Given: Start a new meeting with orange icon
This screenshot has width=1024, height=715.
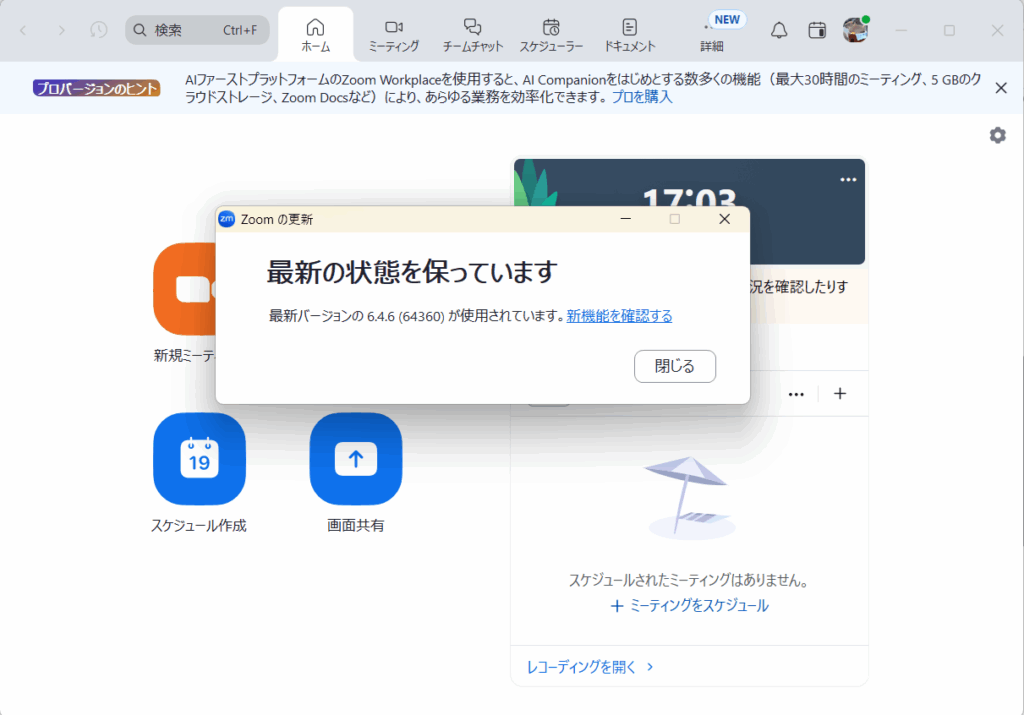Looking at the screenshot, I should (185, 289).
